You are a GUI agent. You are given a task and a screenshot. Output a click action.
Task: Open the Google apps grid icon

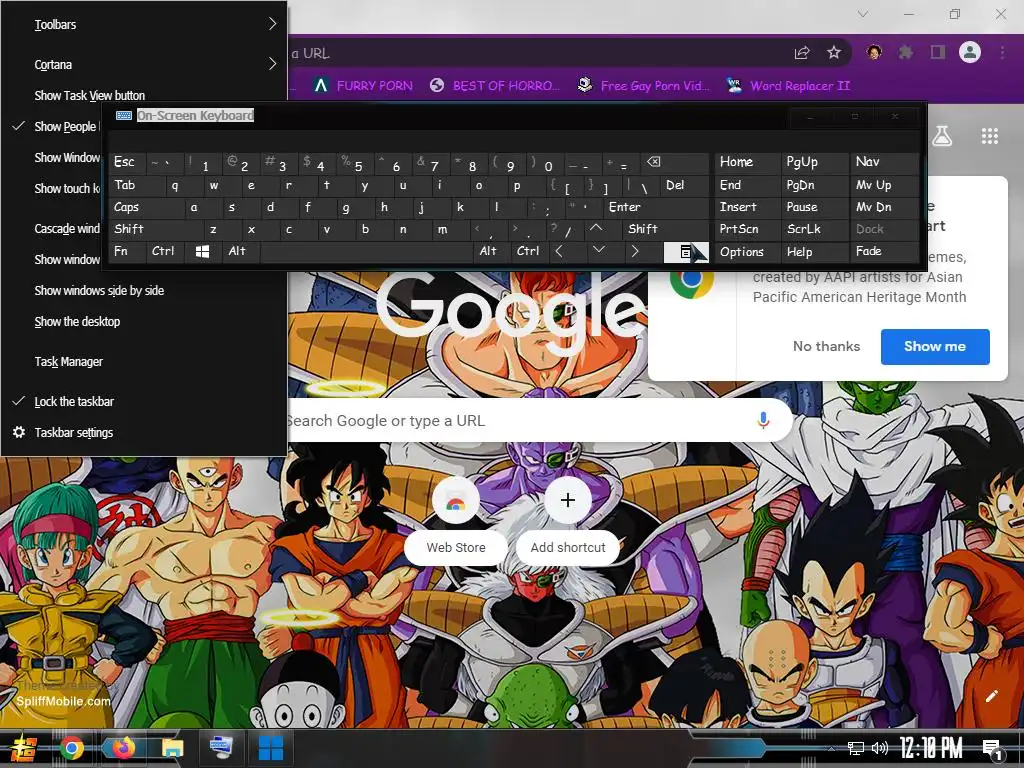tap(989, 136)
